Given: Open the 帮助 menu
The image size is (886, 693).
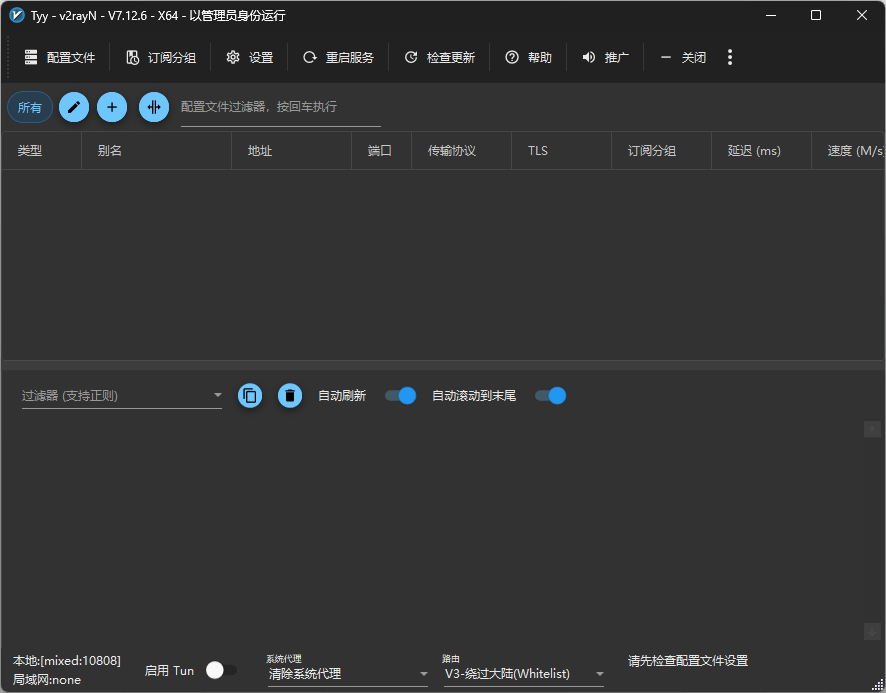Looking at the screenshot, I should [528, 58].
